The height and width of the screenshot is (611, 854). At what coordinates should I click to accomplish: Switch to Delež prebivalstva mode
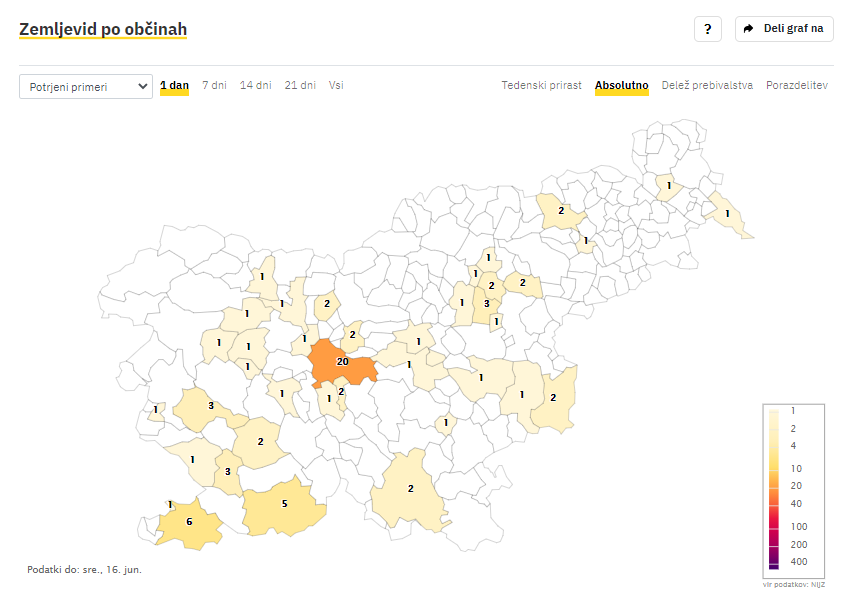[x=707, y=85]
